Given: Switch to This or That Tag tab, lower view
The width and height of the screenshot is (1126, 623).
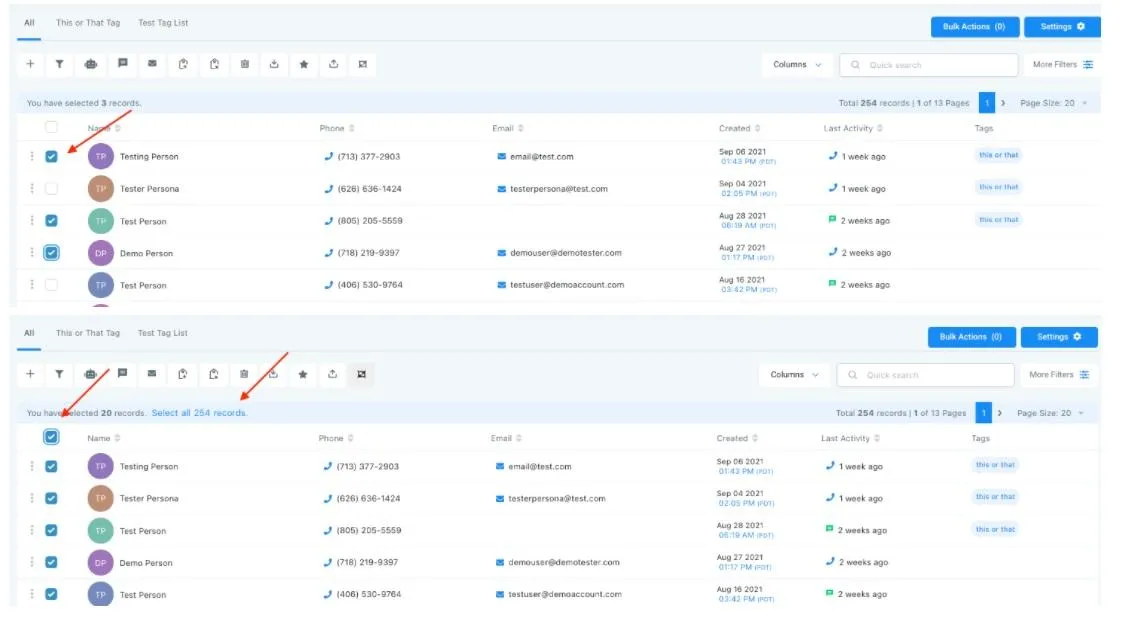Looking at the screenshot, I should 88,333.
